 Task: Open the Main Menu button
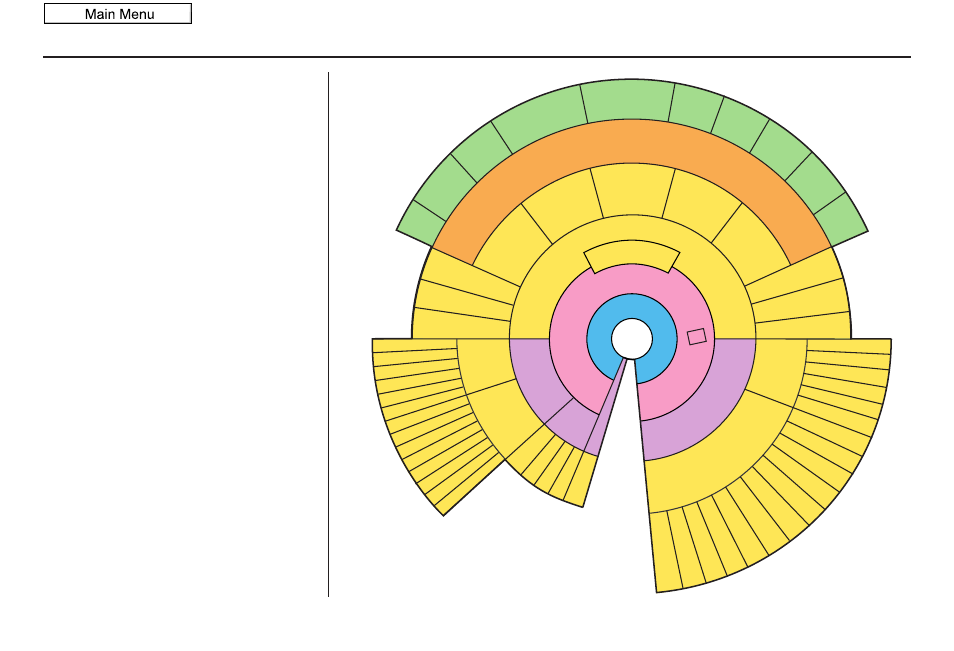(118, 14)
